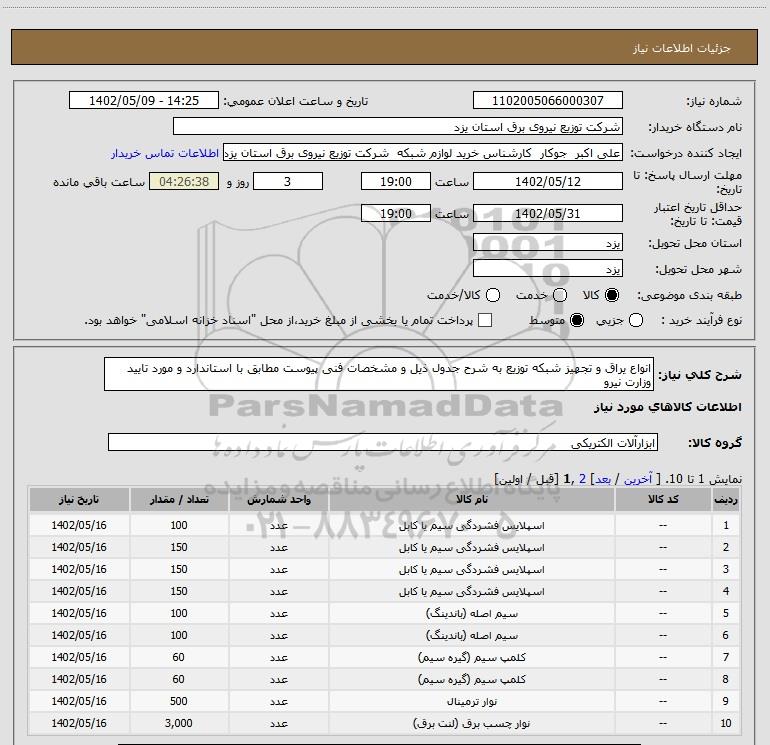Click the announcement date field 1402/05/09 - 14:25
The height and width of the screenshot is (745, 770).
point(144,100)
